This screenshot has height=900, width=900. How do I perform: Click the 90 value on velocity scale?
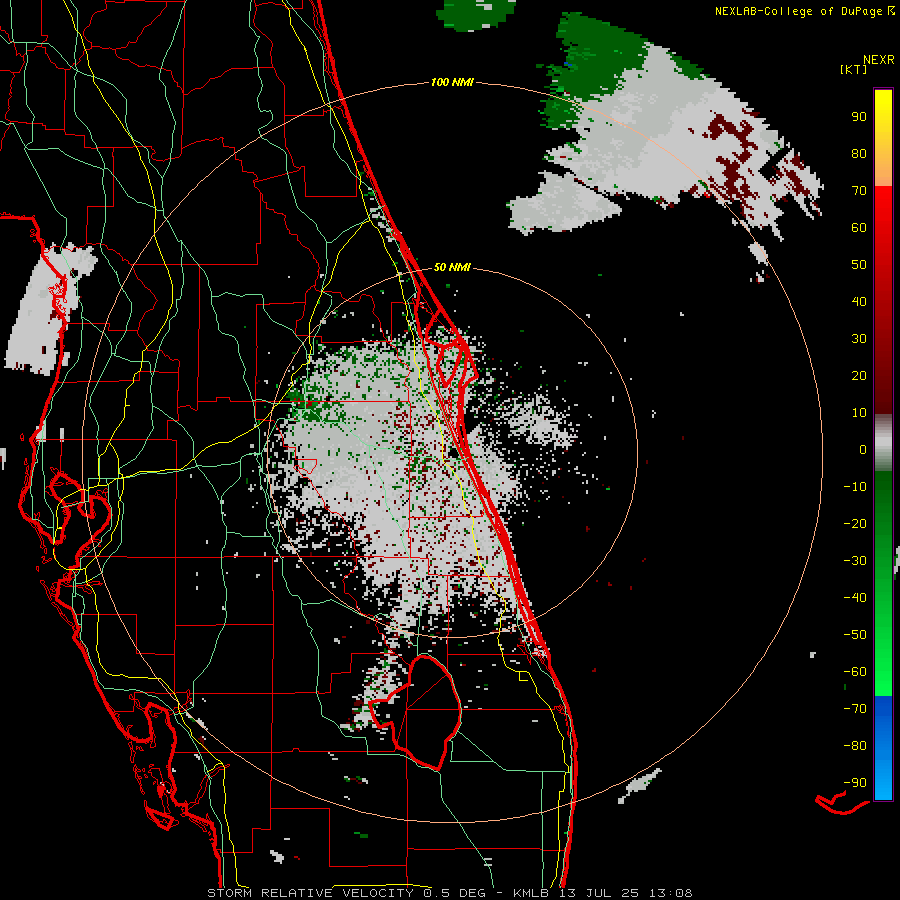pos(859,117)
